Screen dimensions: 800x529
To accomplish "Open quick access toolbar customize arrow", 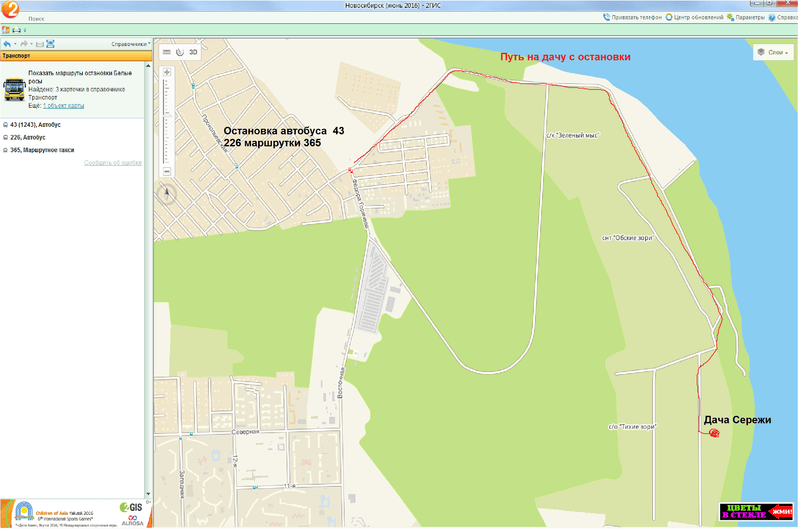I will [x=25, y=30].
